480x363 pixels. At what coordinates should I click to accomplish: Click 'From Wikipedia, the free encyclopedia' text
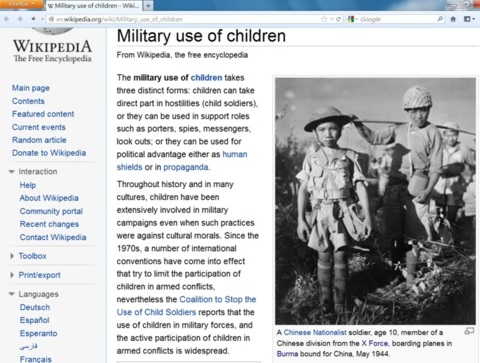182,55
